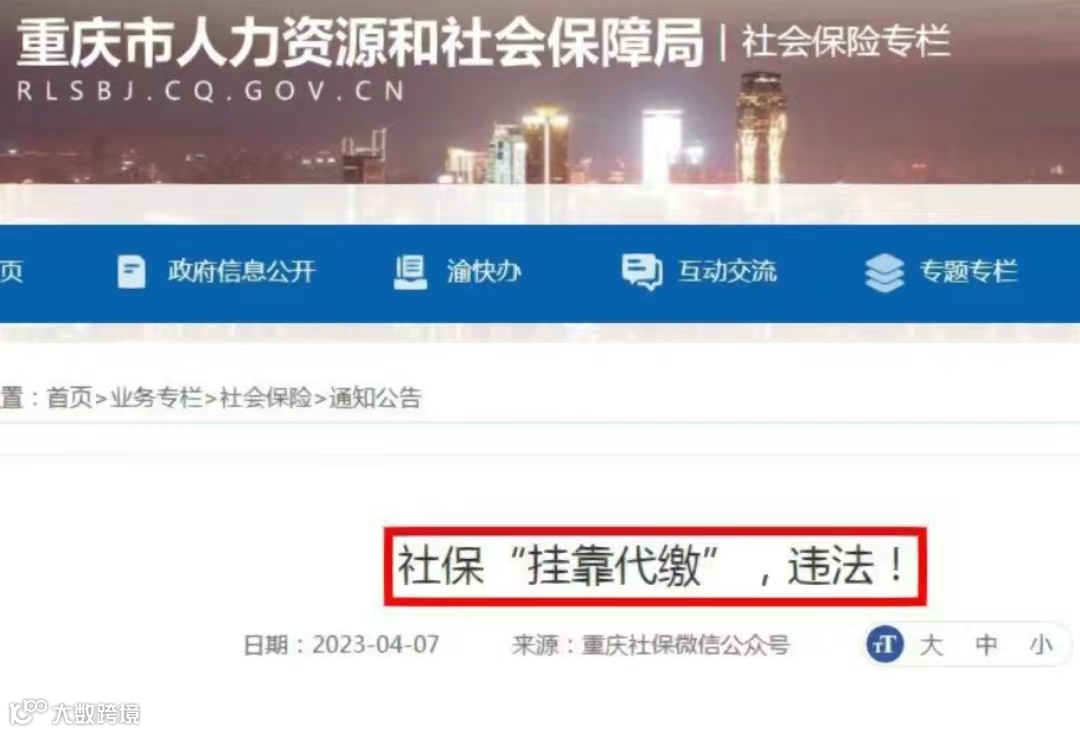Set font size to 小
Image resolution: width=1080 pixels, height=733 pixels.
point(1041,646)
